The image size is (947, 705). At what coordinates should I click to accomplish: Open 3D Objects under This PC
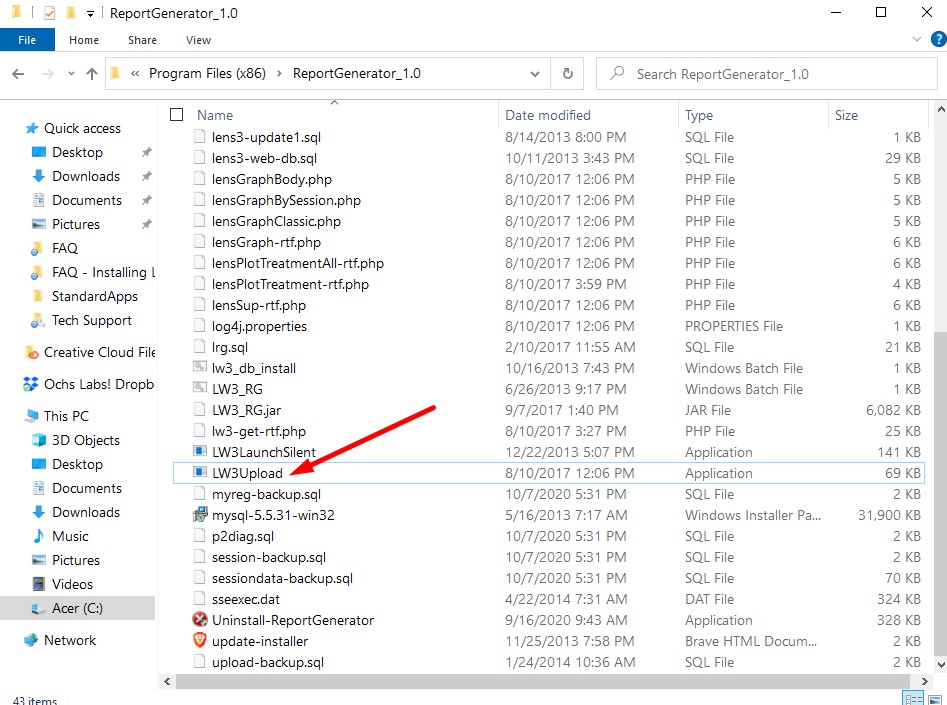coord(85,440)
